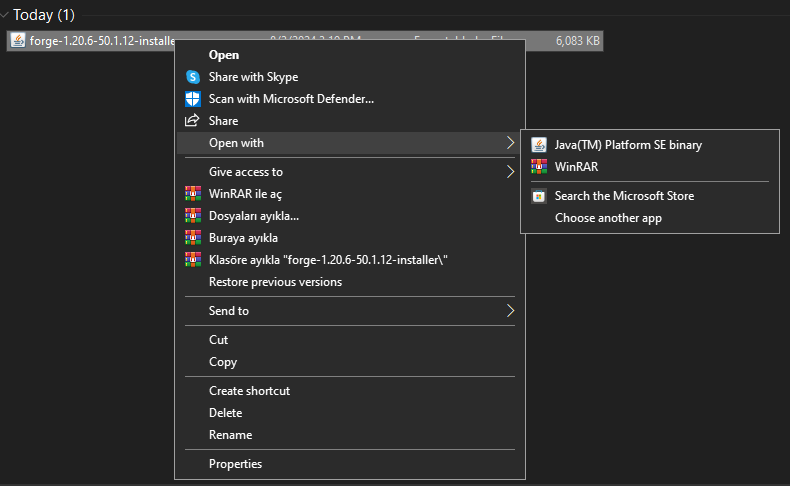Click the WinRAR icon beside 'Buraya ayıkla'
The image size is (790, 486).
(193, 238)
